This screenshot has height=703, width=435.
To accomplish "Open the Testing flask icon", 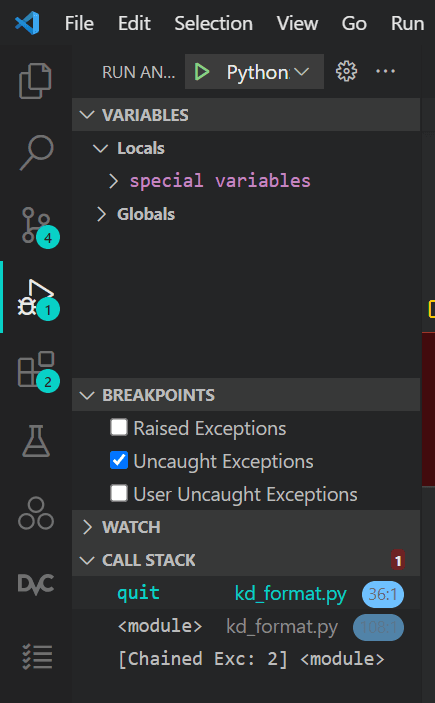I will 36,441.
